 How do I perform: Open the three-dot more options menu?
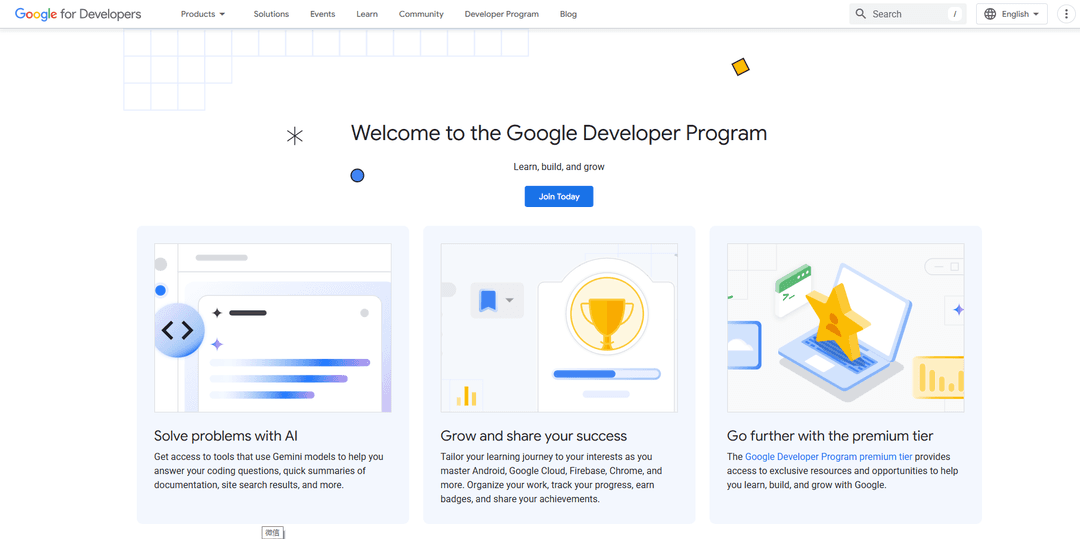[x=1066, y=14]
